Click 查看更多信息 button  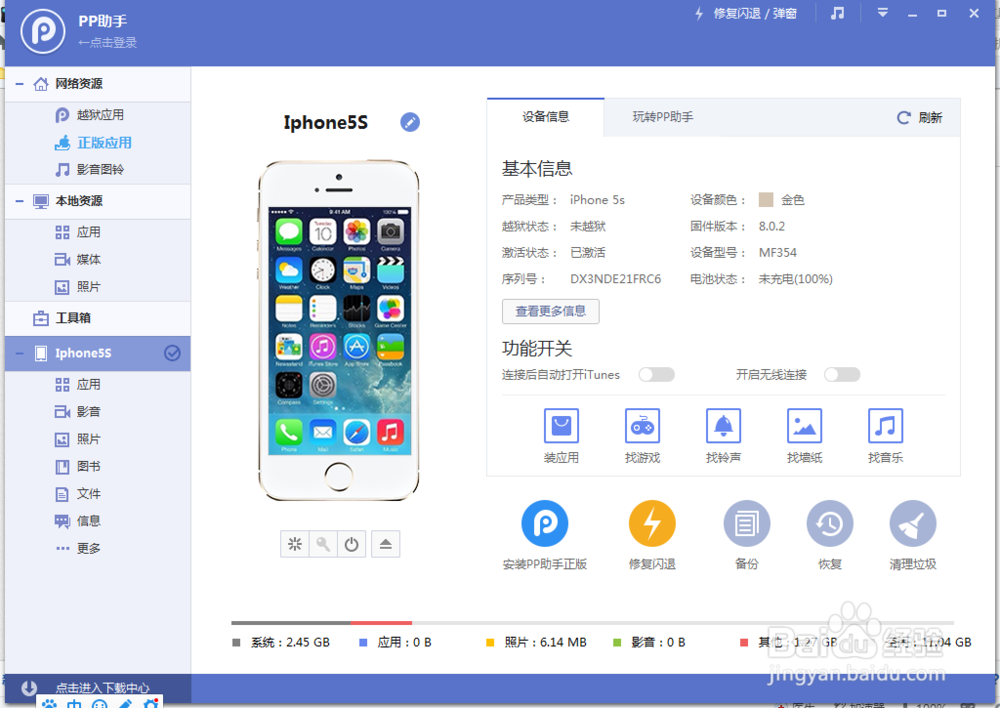pyautogui.click(x=550, y=311)
